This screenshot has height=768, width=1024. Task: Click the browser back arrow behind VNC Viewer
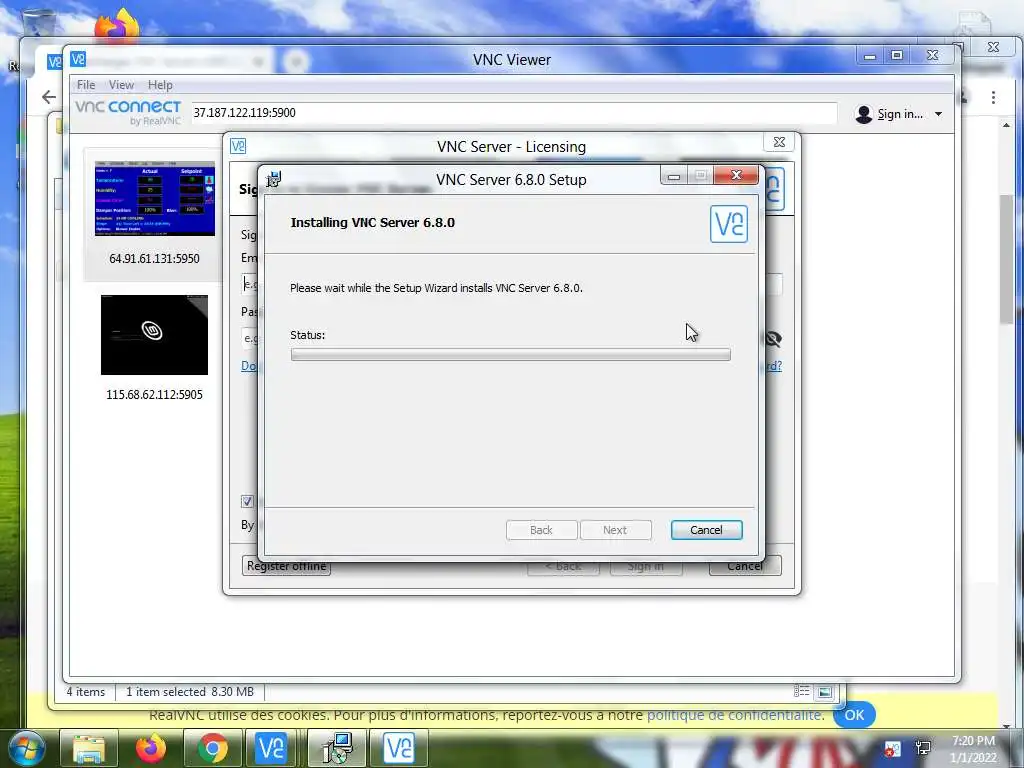[x=49, y=97]
